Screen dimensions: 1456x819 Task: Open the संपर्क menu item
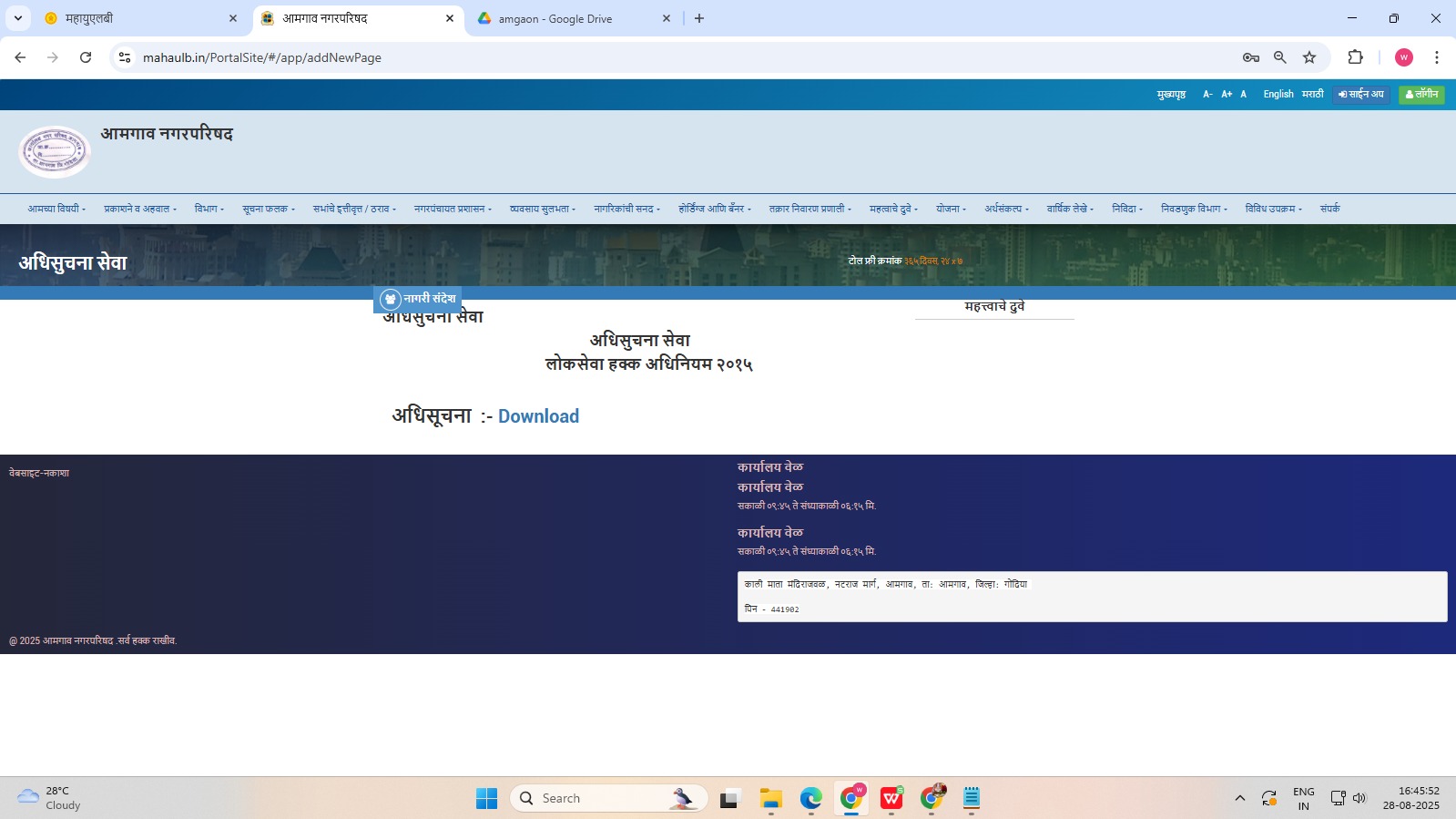(1329, 209)
